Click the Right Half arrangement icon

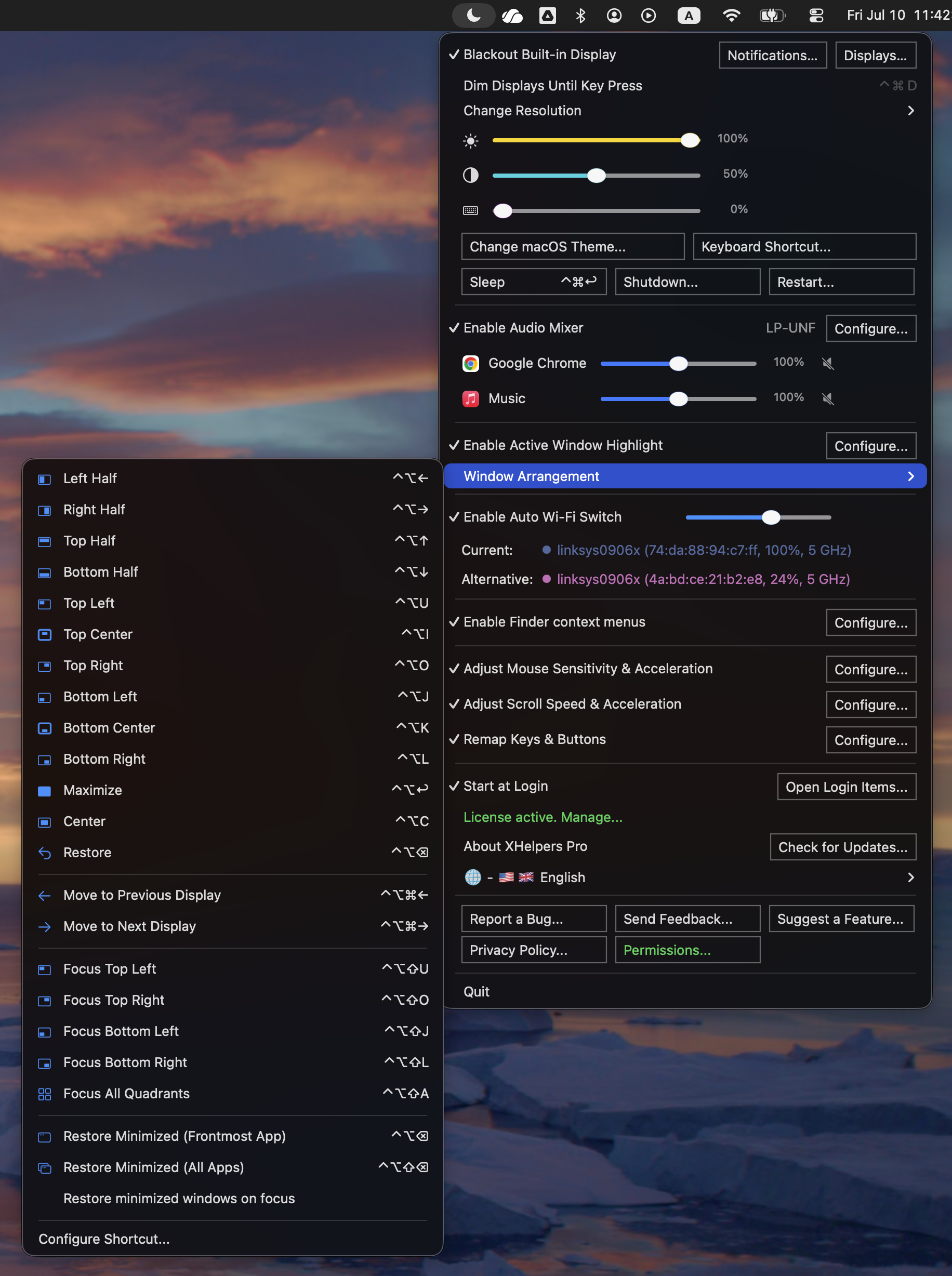44,510
